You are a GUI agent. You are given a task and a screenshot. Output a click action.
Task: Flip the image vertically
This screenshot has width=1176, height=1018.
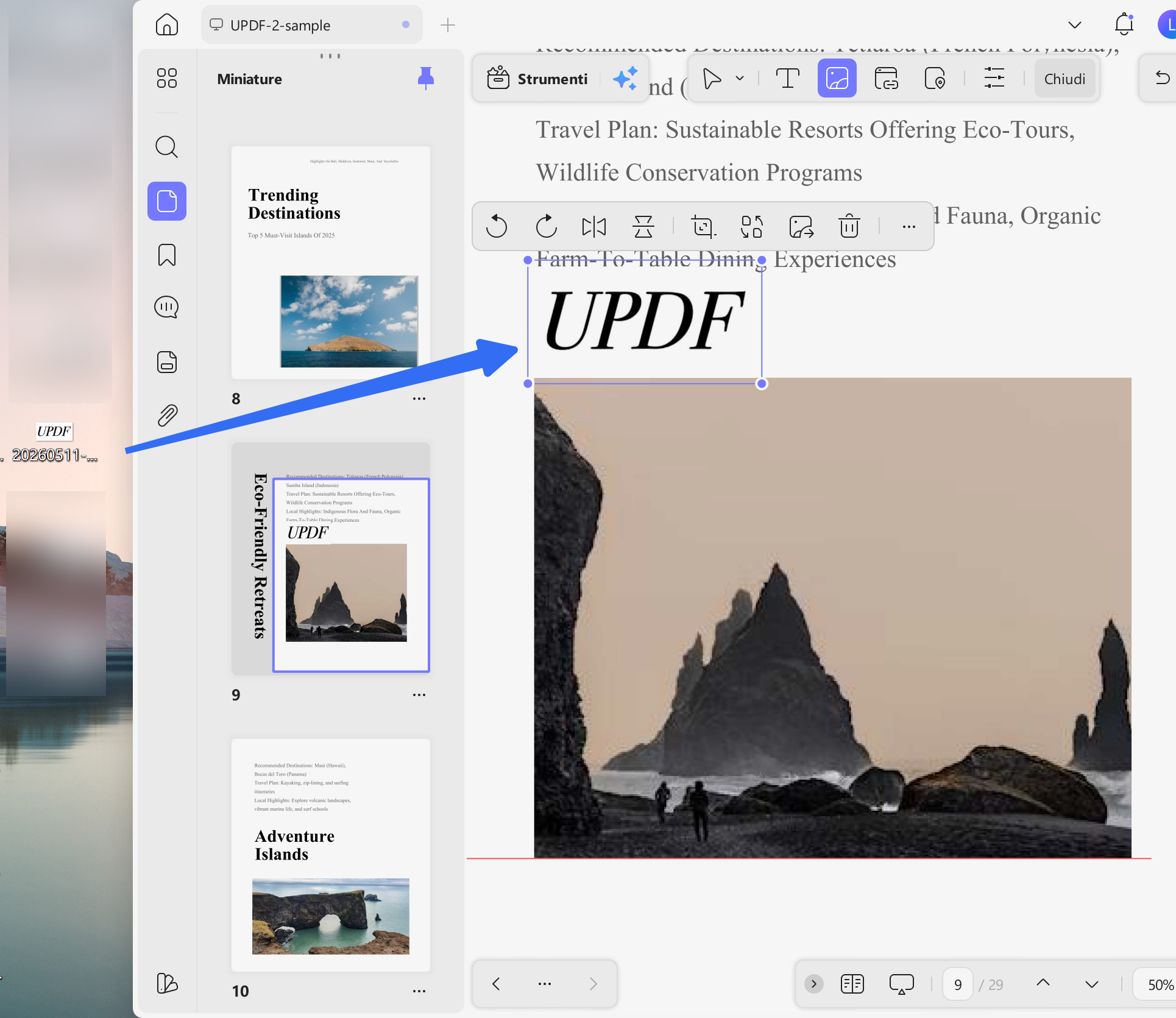[643, 227]
